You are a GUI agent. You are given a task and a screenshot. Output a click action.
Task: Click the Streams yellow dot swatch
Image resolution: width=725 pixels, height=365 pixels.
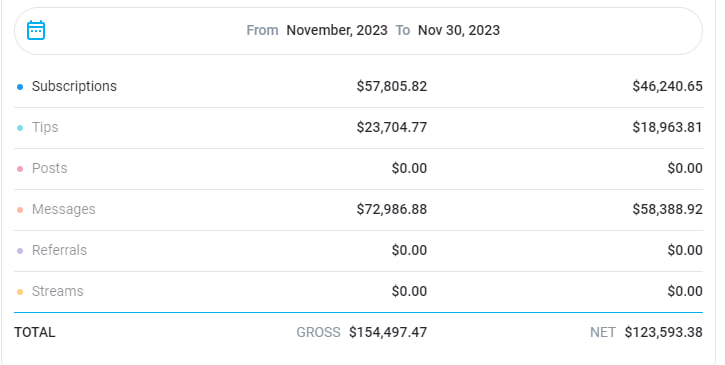pos(20,292)
